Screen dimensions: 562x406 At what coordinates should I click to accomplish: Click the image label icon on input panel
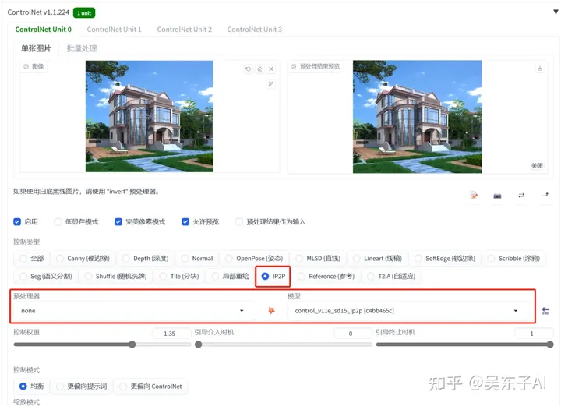click(x=26, y=66)
